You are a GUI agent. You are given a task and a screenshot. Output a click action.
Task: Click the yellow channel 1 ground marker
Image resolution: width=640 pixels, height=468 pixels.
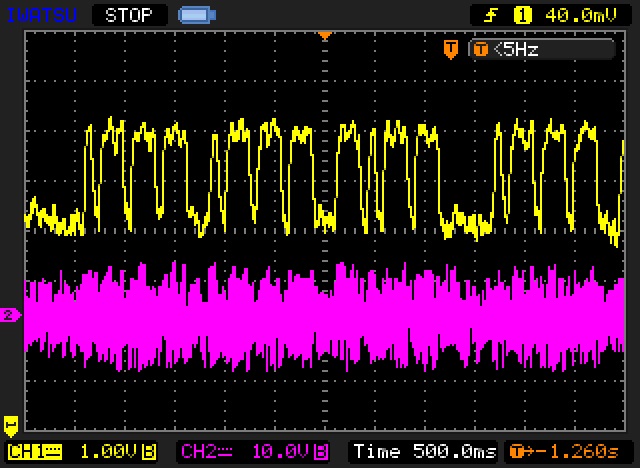pos(10,426)
